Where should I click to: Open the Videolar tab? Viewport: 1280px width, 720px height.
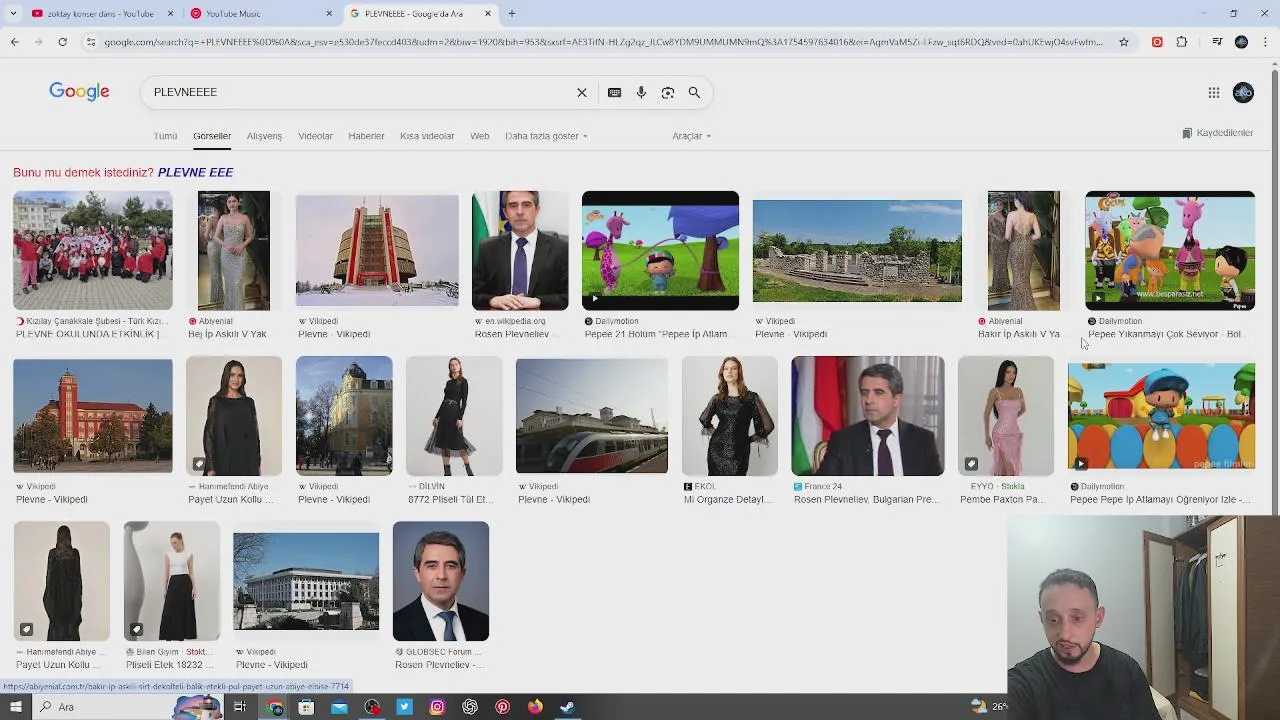315,136
